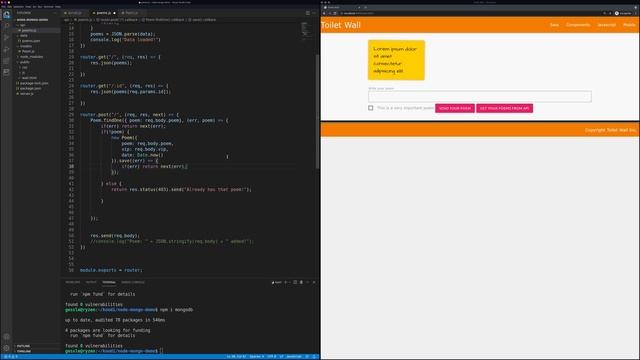Open the Javascript link in the navbar

click(x=607, y=25)
